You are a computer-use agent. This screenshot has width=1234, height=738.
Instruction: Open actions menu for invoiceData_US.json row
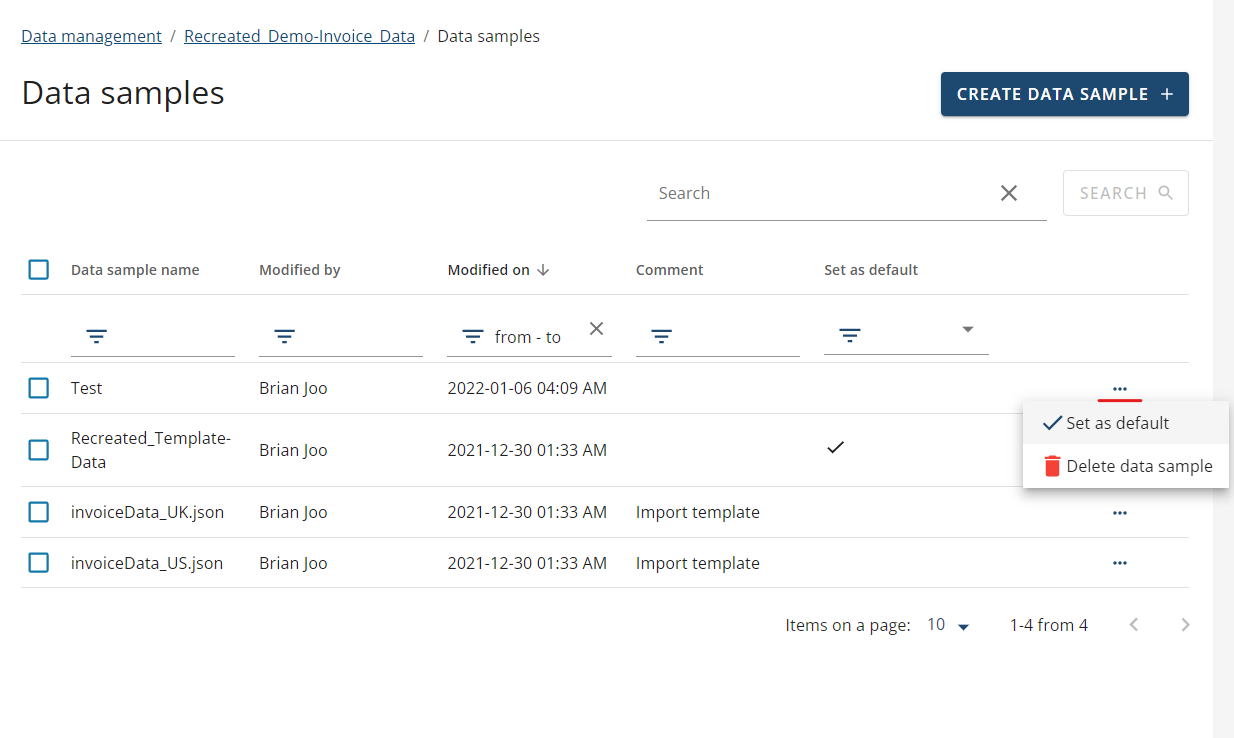point(1119,563)
